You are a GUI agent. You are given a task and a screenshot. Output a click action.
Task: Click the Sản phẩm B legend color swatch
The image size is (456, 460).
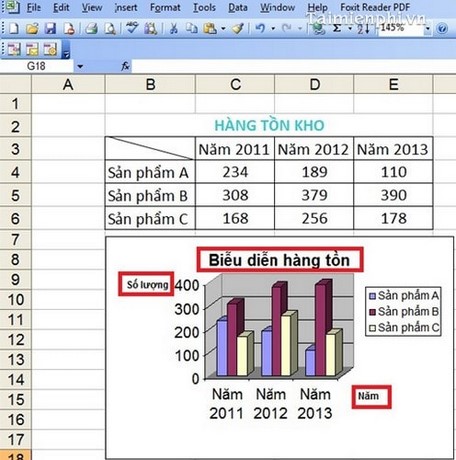click(373, 312)
